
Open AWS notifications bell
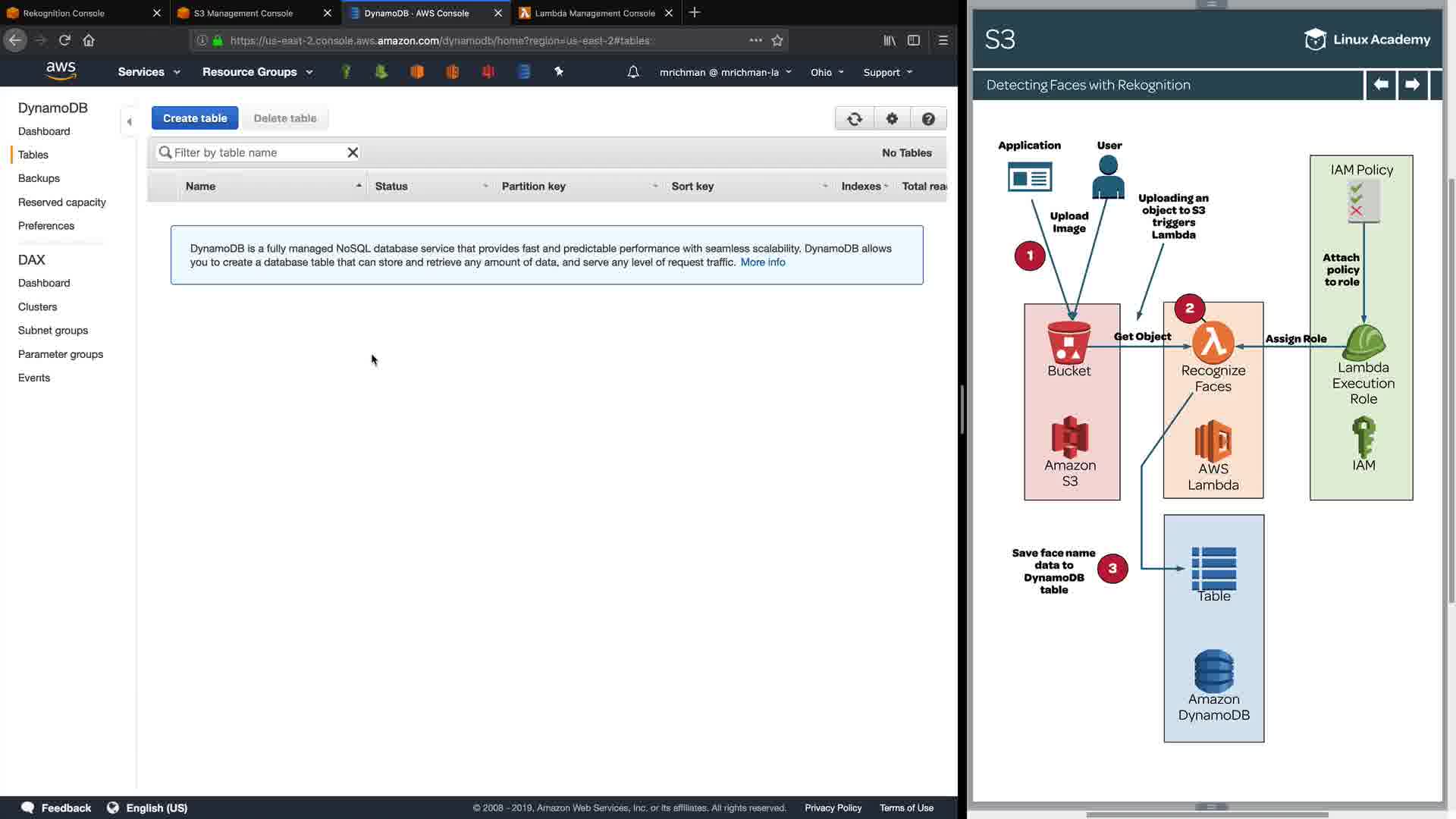633,72
